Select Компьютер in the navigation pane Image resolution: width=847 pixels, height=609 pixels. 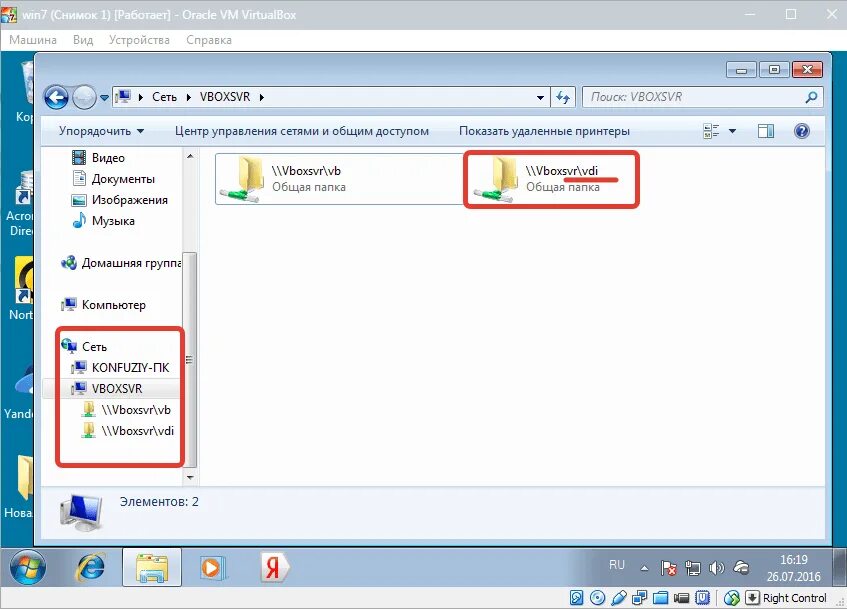coord(103,305)
